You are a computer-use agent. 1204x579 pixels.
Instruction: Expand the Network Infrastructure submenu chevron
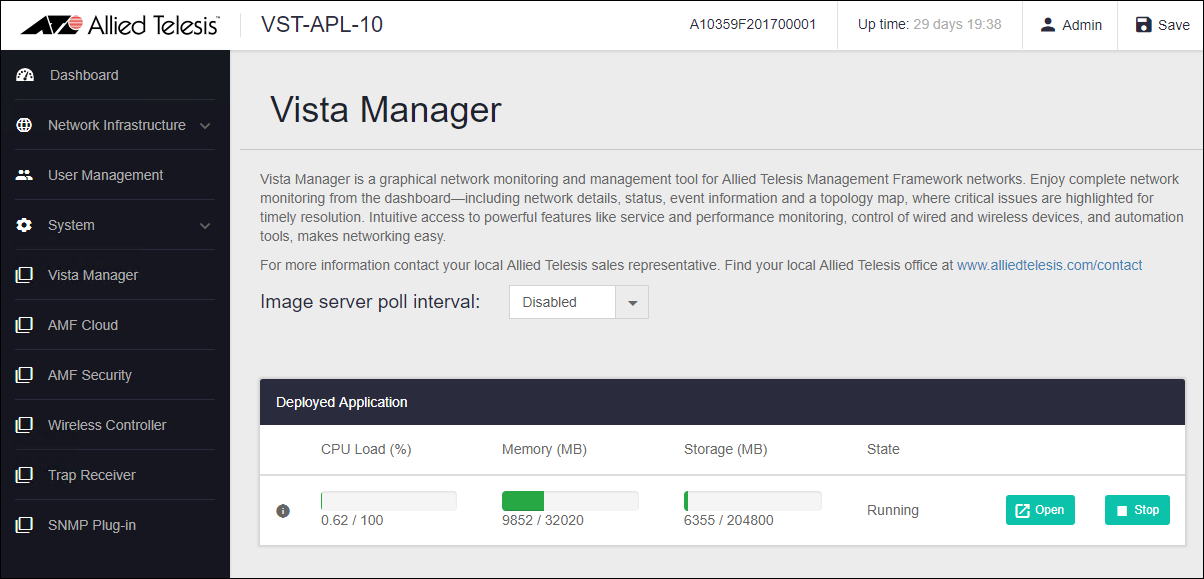click(x=205, y=126)
